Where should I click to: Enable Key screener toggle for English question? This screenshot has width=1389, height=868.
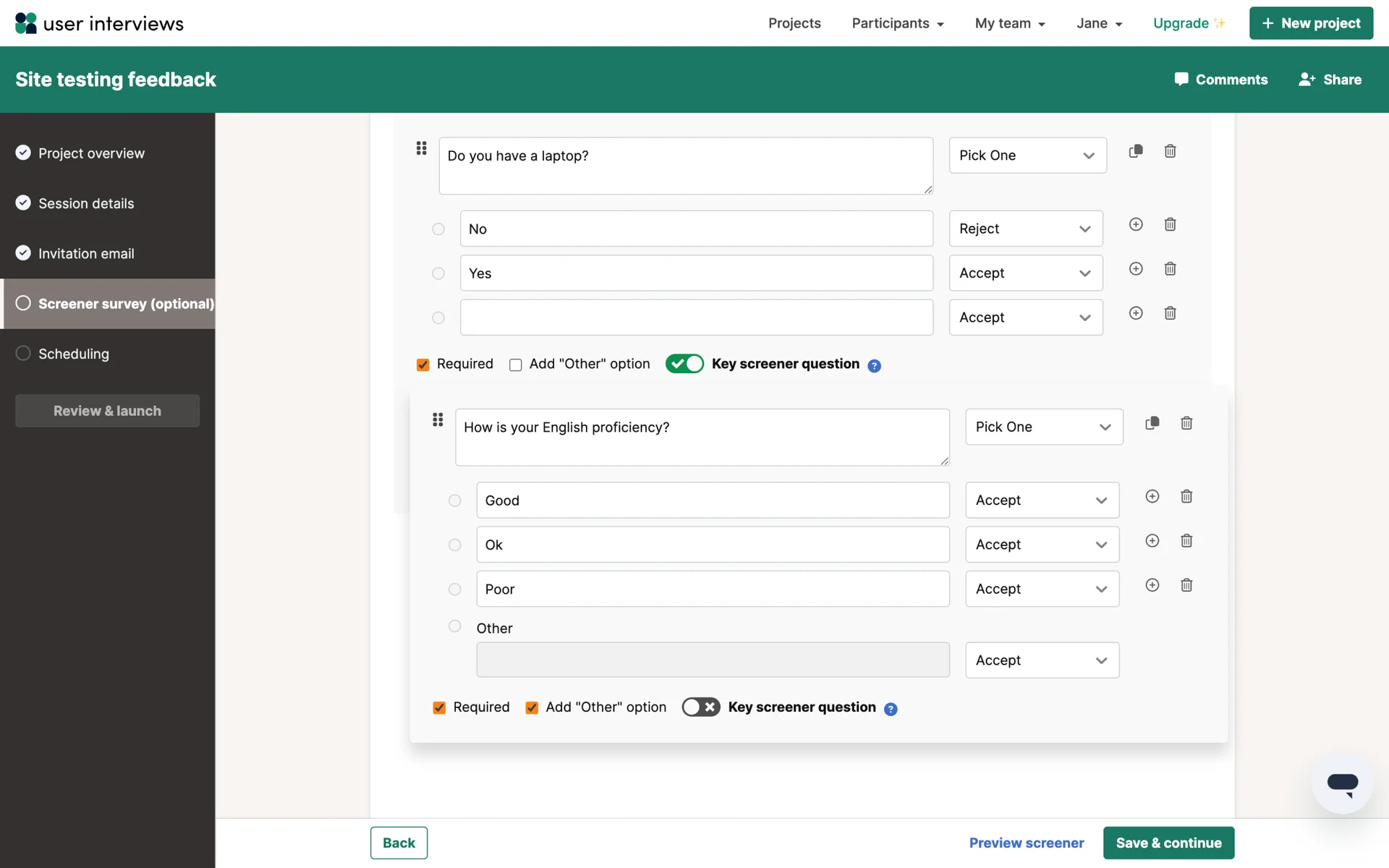point(700,707)
